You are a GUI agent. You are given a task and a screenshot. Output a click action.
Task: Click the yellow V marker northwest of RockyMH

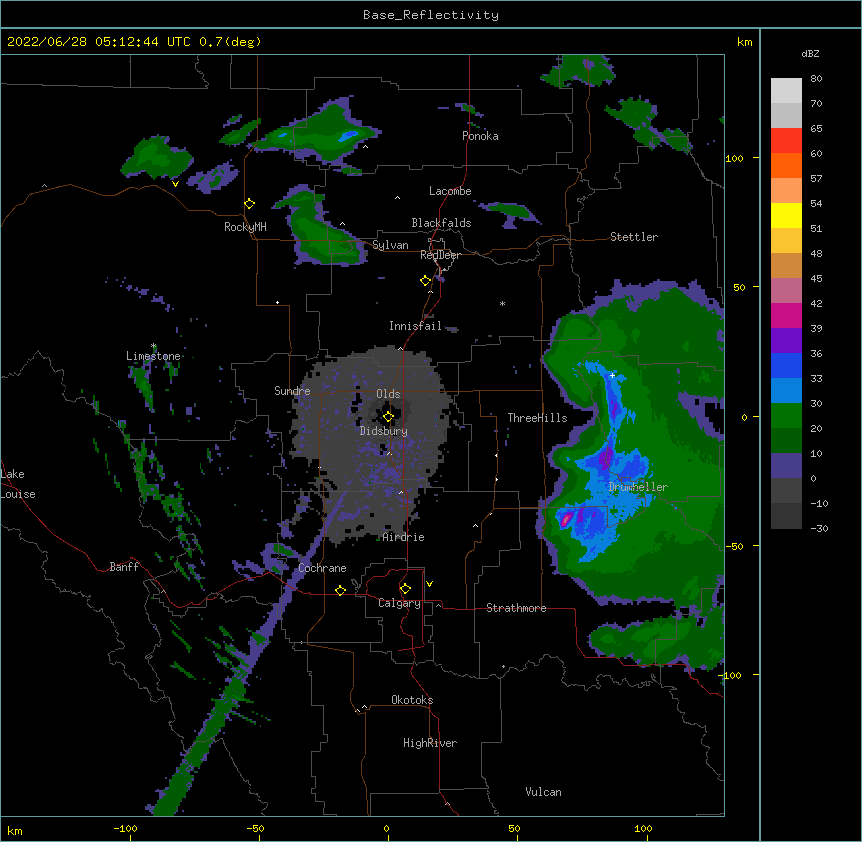pos(175,184)
